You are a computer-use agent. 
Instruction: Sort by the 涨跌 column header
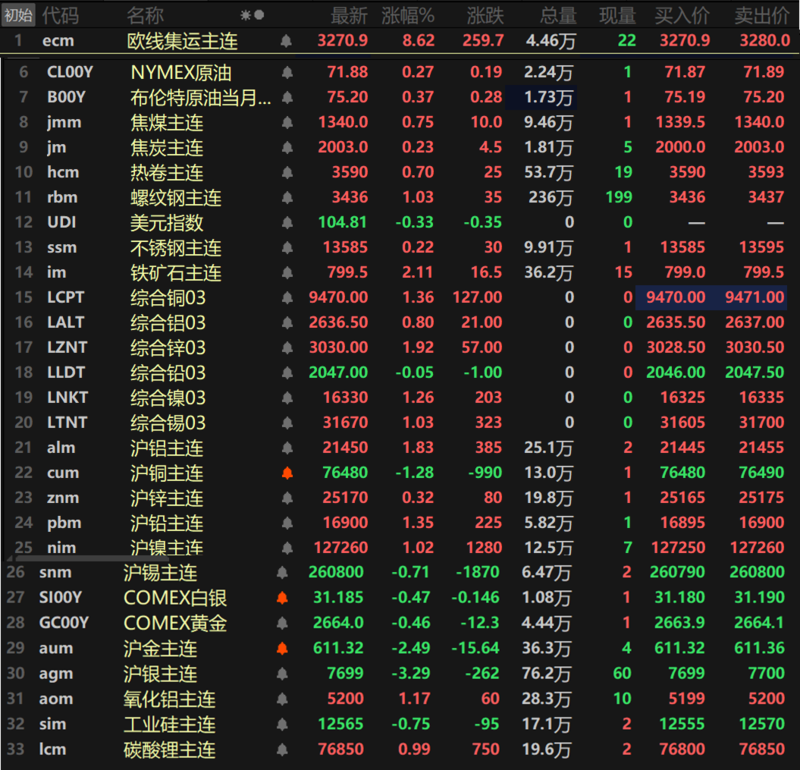(485, 16)
